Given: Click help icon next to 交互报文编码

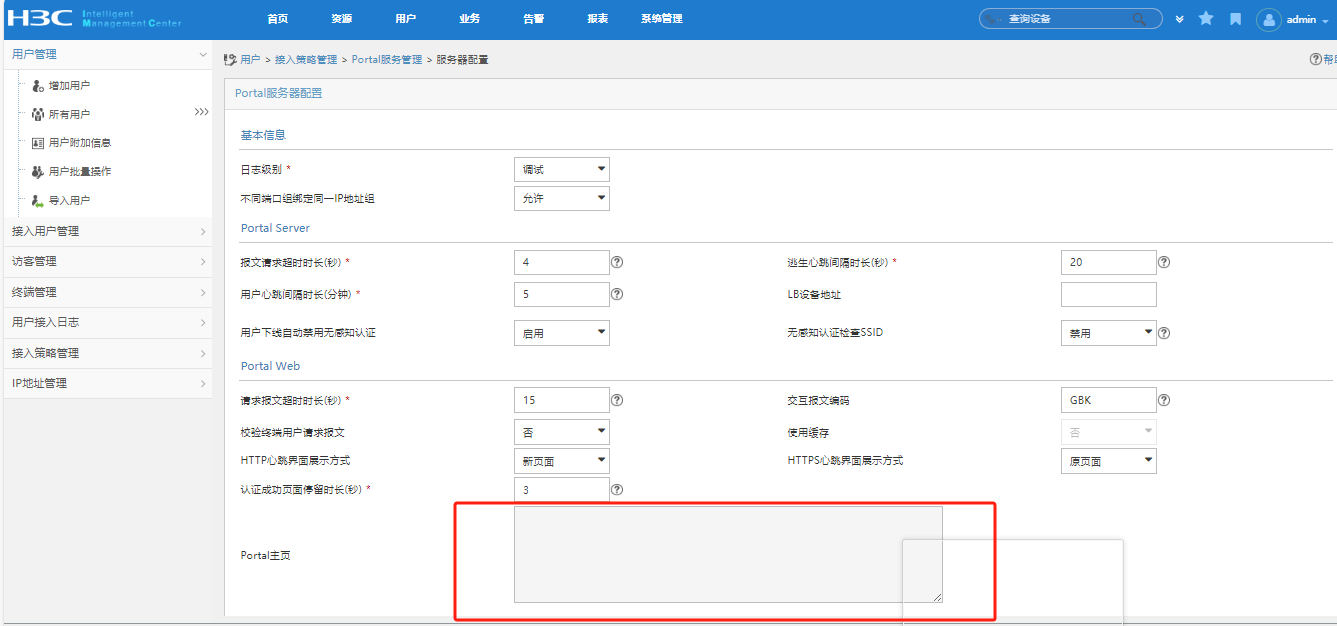Looking at the screenshot, I should click(x=1164, y=400).
